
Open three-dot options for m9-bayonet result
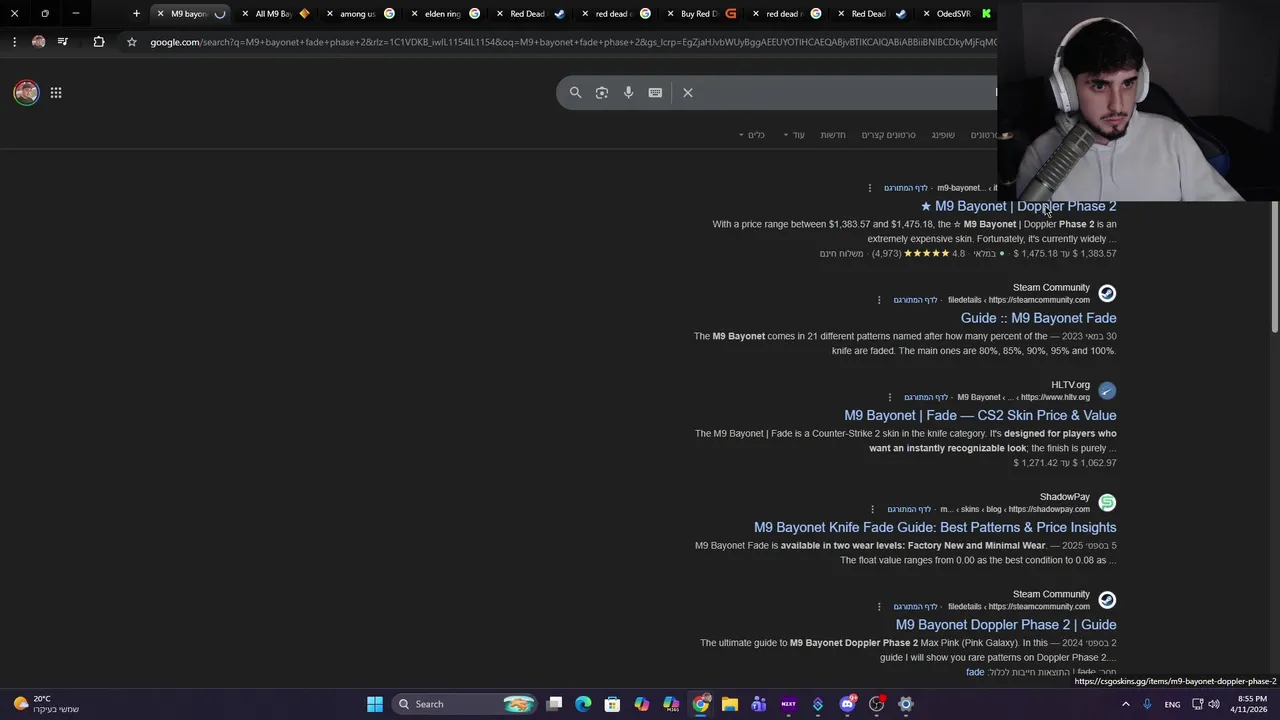point(870,188)
